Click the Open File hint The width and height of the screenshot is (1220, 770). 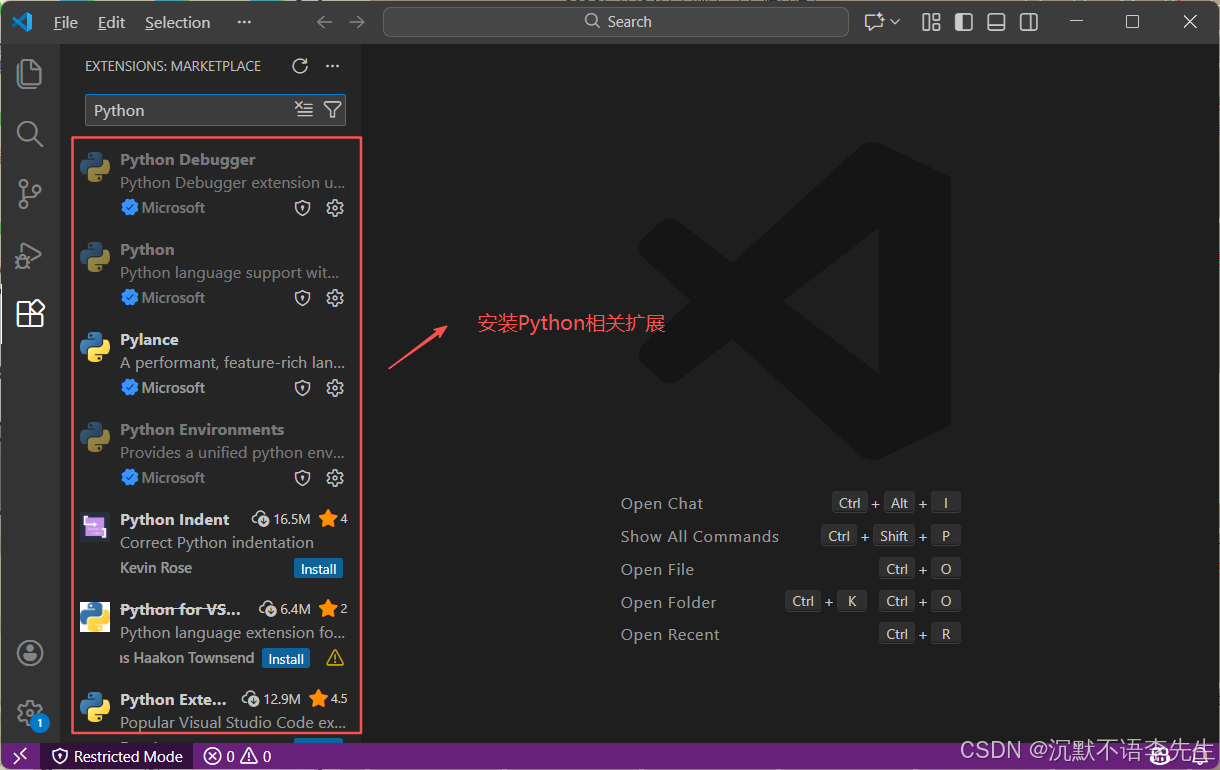pyautogui.click(x=657, y=570)
